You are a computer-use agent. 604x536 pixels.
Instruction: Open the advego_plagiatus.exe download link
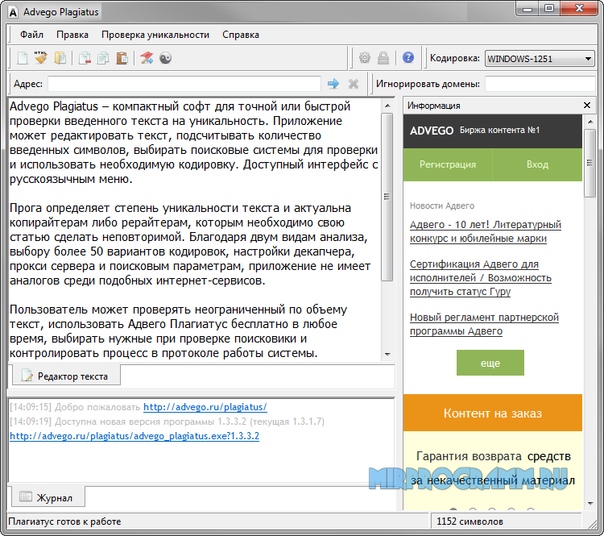click(134, 436)
